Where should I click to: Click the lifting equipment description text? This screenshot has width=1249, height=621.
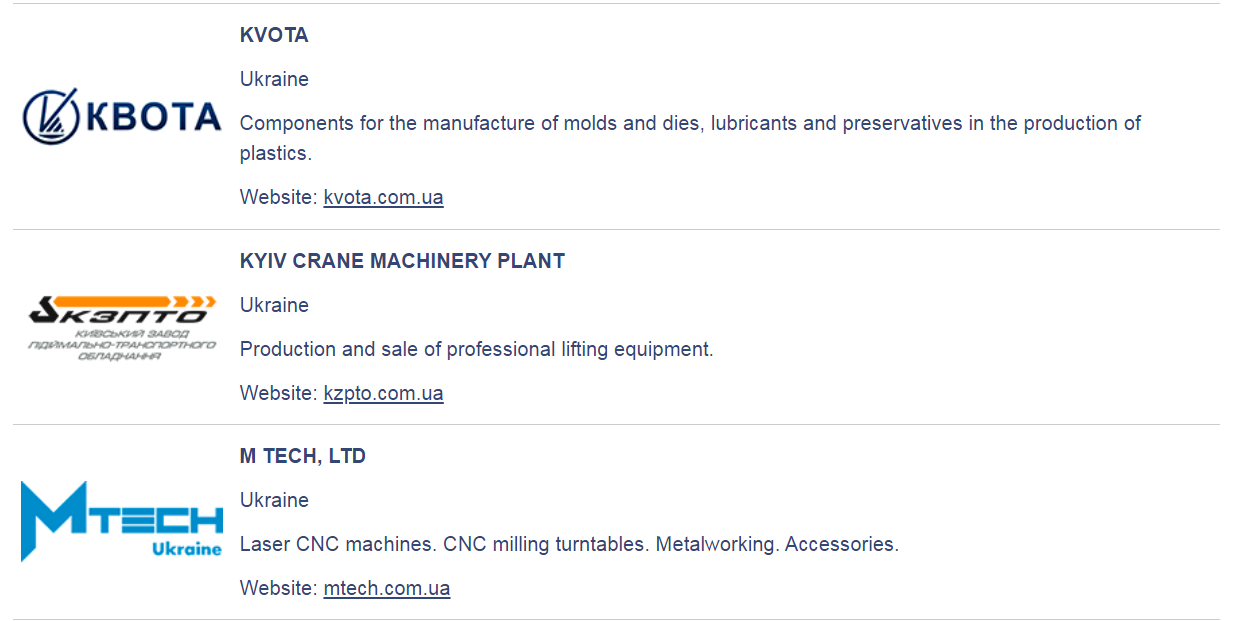coord(476,349)
